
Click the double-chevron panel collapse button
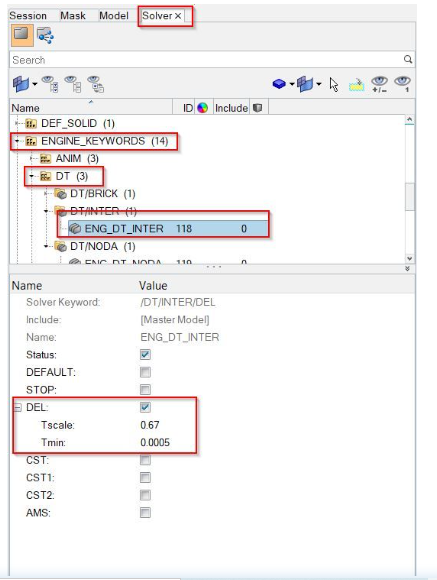(407, 269)
